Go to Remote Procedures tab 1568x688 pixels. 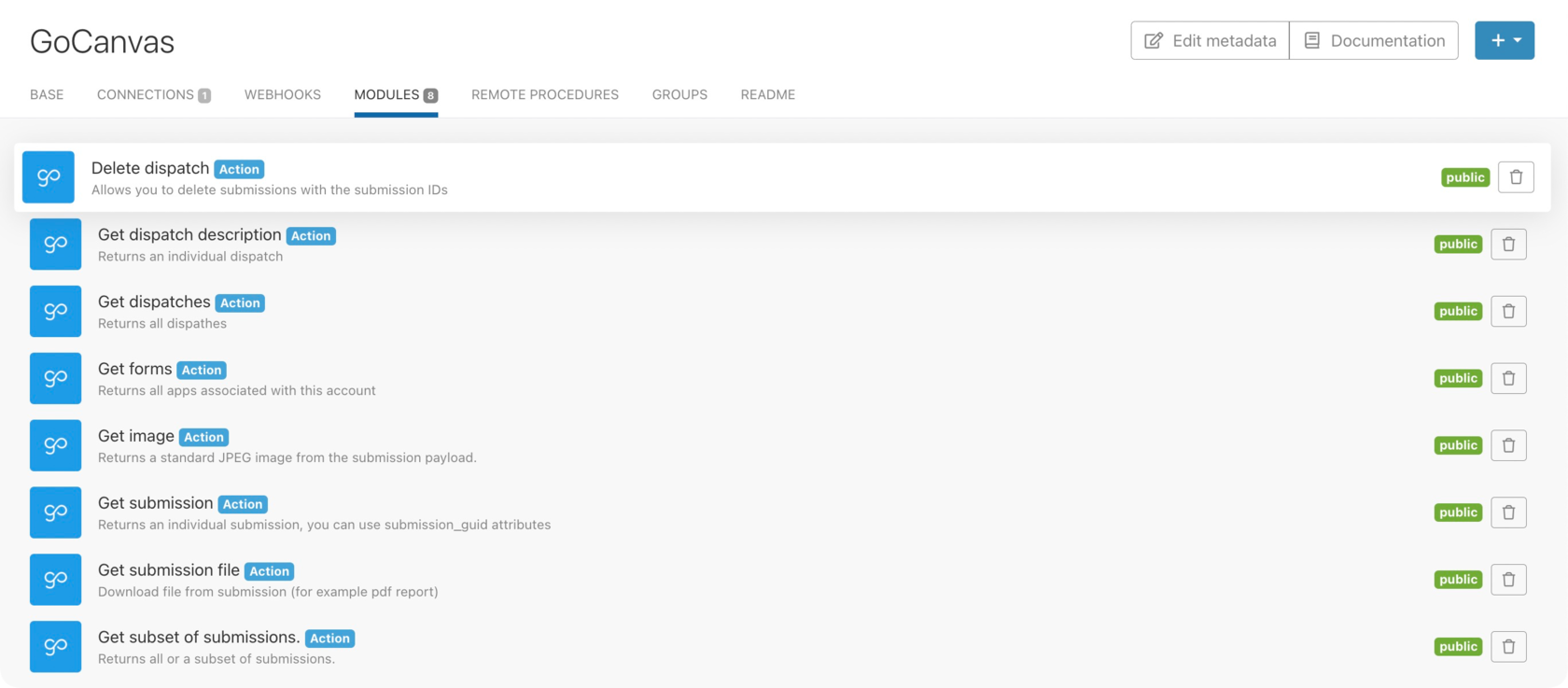point(544,94)
